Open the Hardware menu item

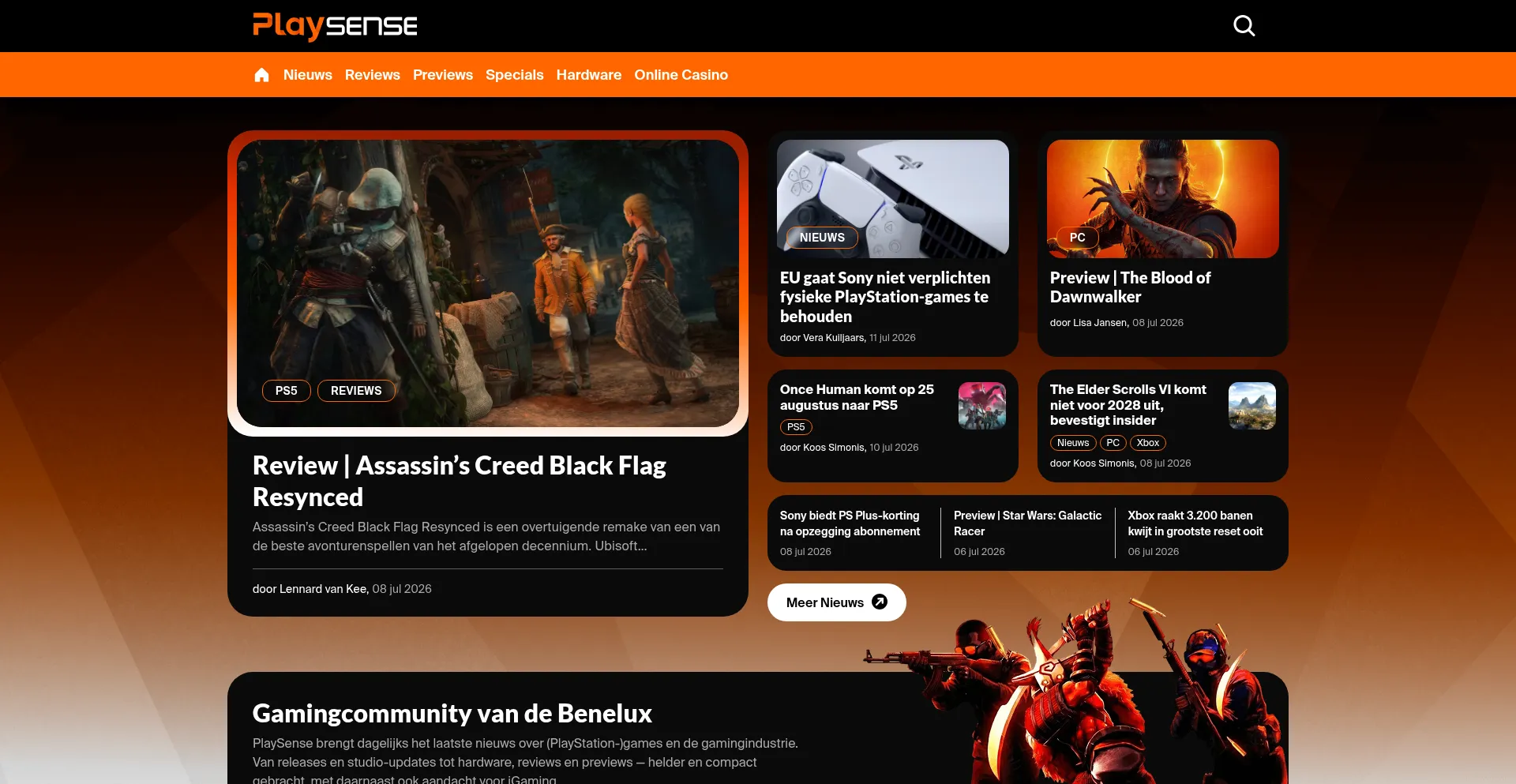(589, 75)
